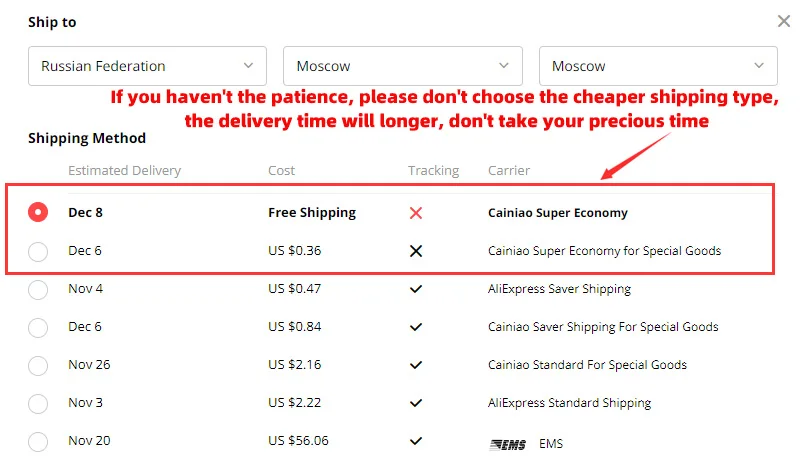Click the AliExpress Standard Shipping carrier name
The height and width of the screenshot is (472, 800).
pos(569,403)
